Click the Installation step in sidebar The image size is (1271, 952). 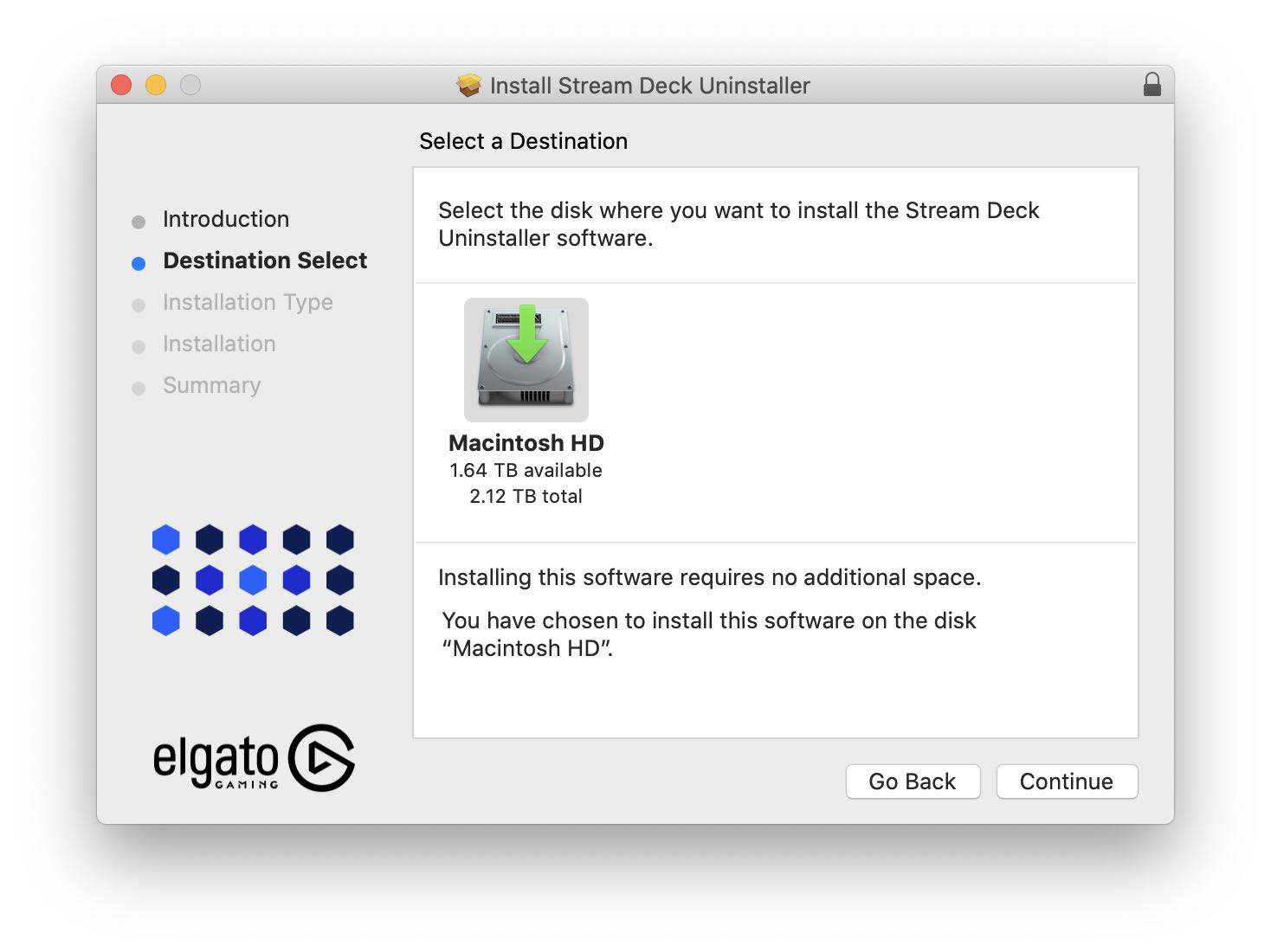point(219,344)
